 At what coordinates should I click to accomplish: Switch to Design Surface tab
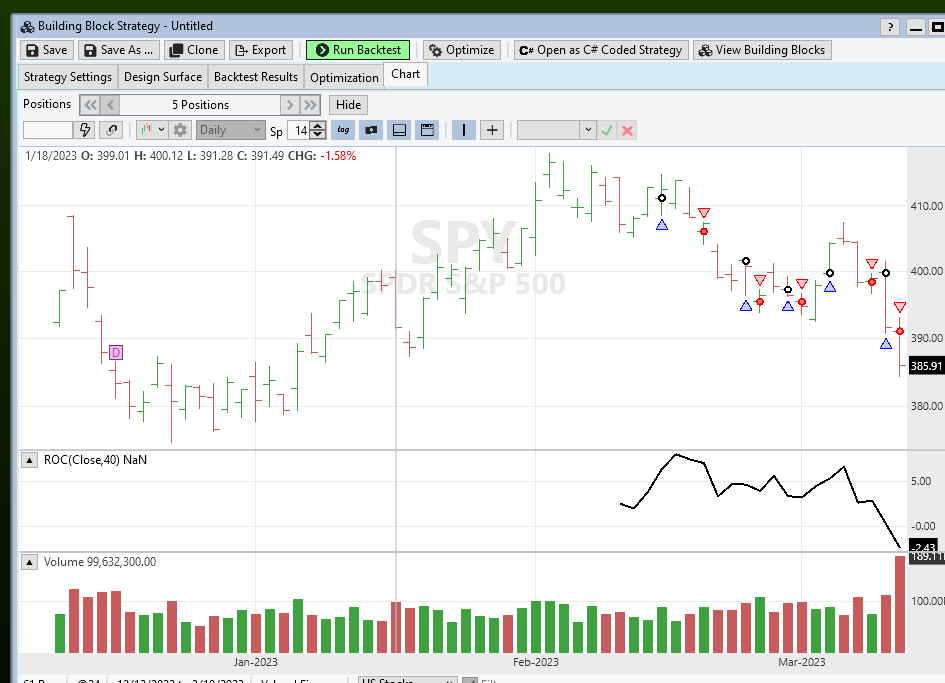pos(163,77)
